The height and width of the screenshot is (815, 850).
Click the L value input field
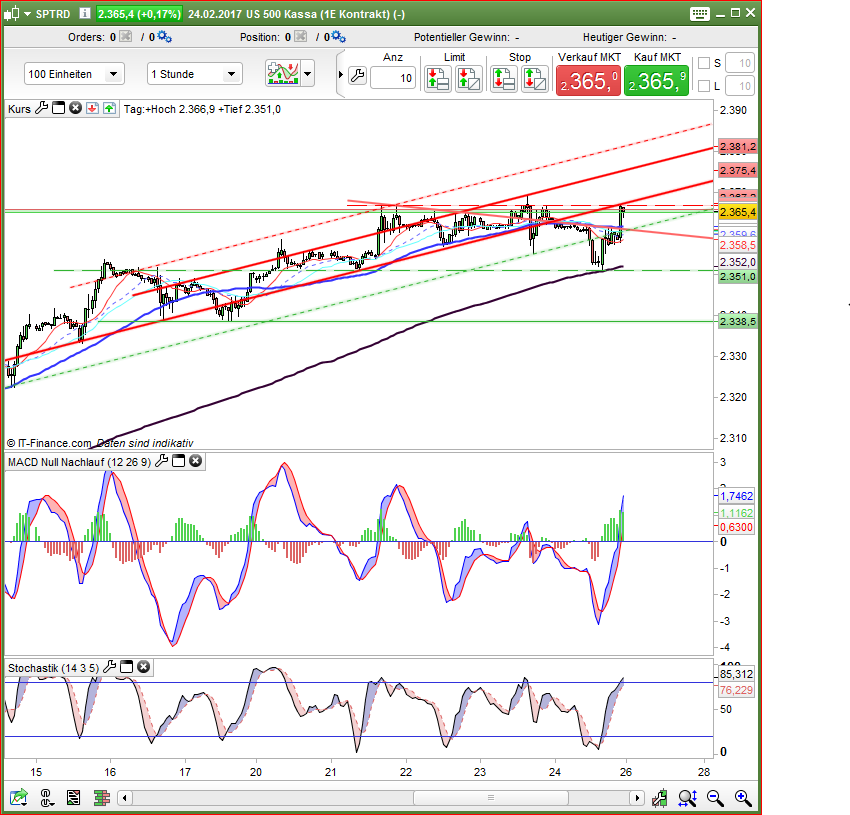739,86
